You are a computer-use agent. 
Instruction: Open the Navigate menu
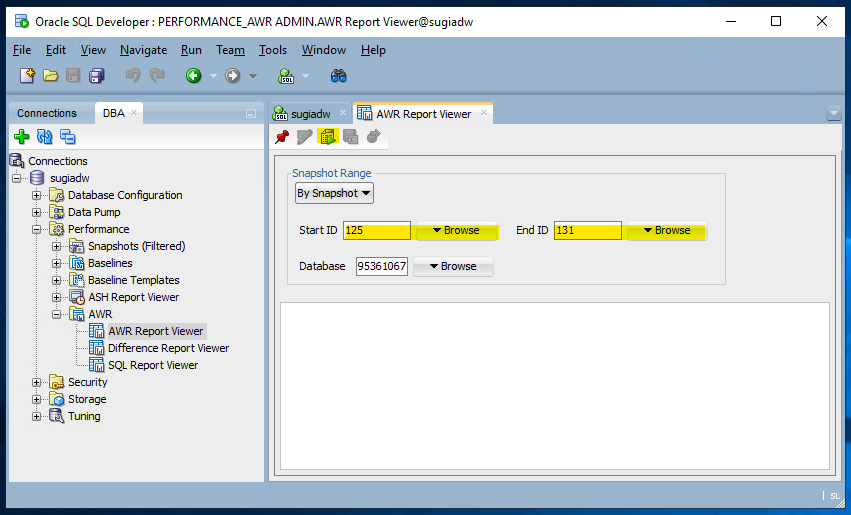pyautogui.click(x=143, y=50)
